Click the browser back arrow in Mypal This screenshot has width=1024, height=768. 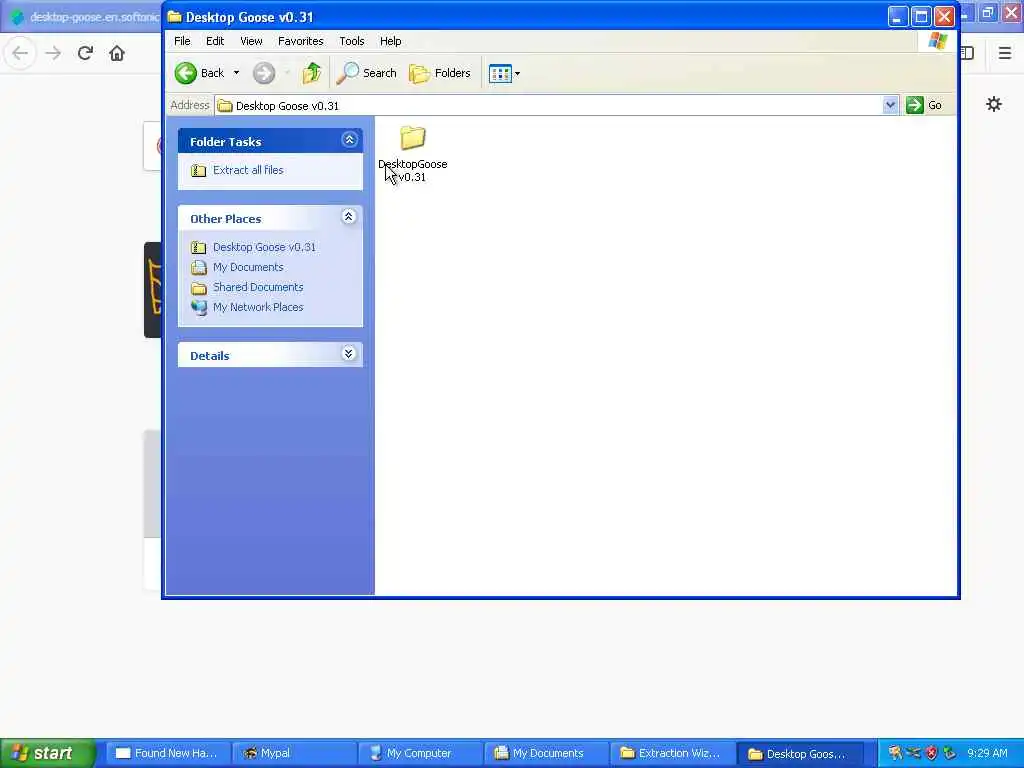click(x=20, y=53)
